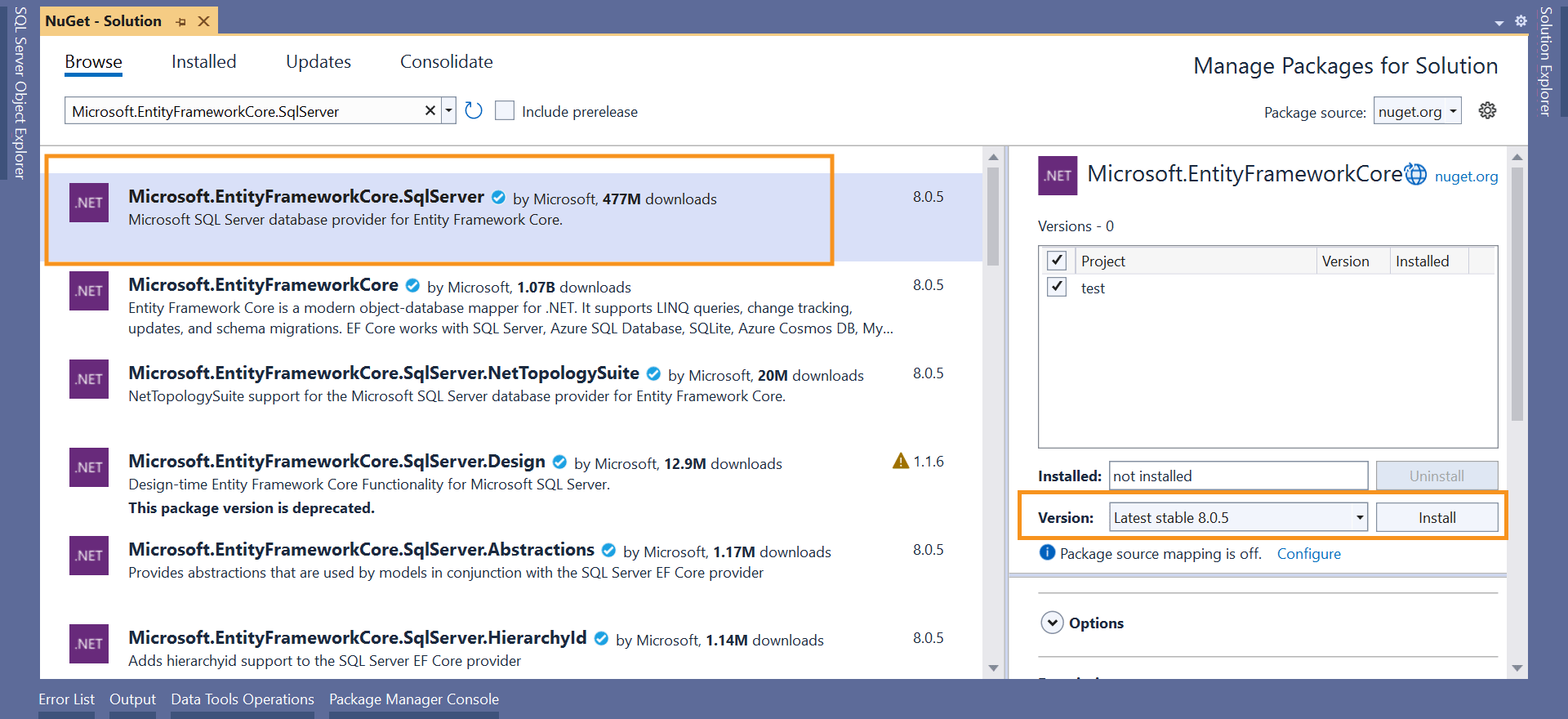The image size is (1568, 719).
Task: Open the Output panel tab
Action: 132,699
